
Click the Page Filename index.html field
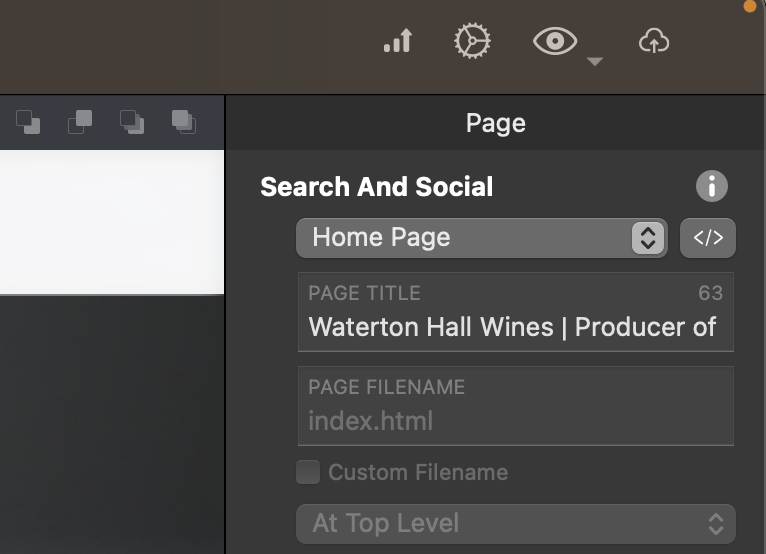(x=515, y=420)
